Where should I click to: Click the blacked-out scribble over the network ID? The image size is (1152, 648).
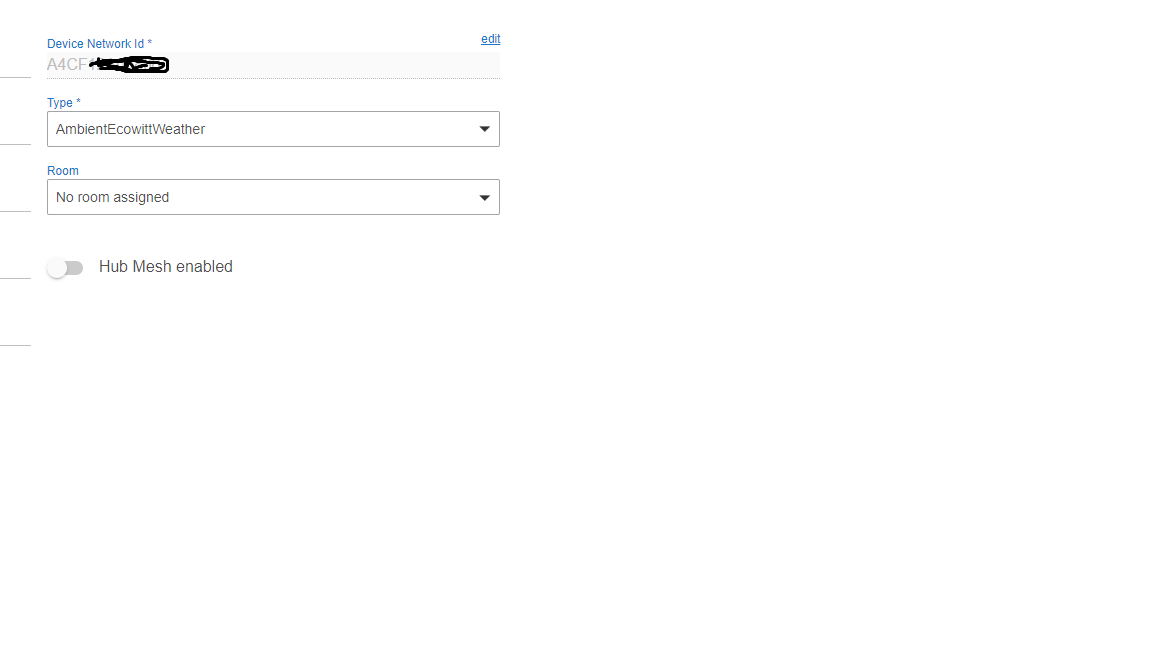(x=130, y=65)
